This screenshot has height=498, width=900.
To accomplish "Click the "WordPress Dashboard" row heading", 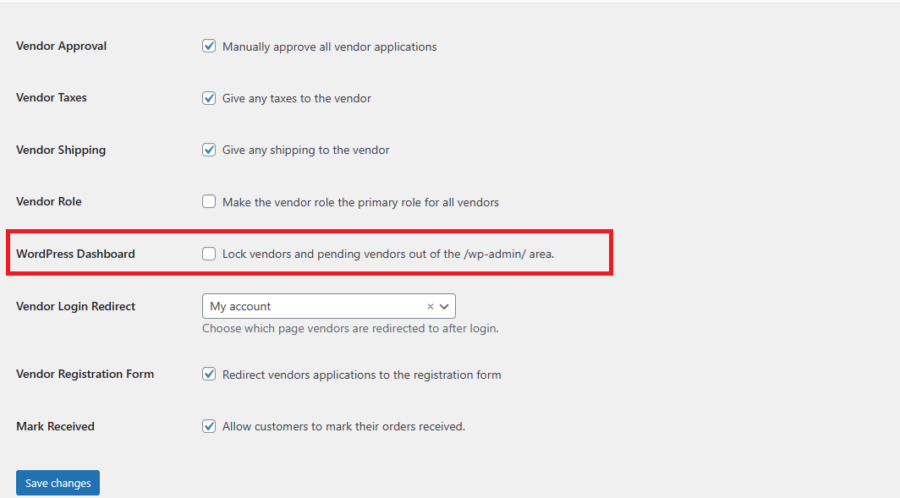I will (75, 254).
